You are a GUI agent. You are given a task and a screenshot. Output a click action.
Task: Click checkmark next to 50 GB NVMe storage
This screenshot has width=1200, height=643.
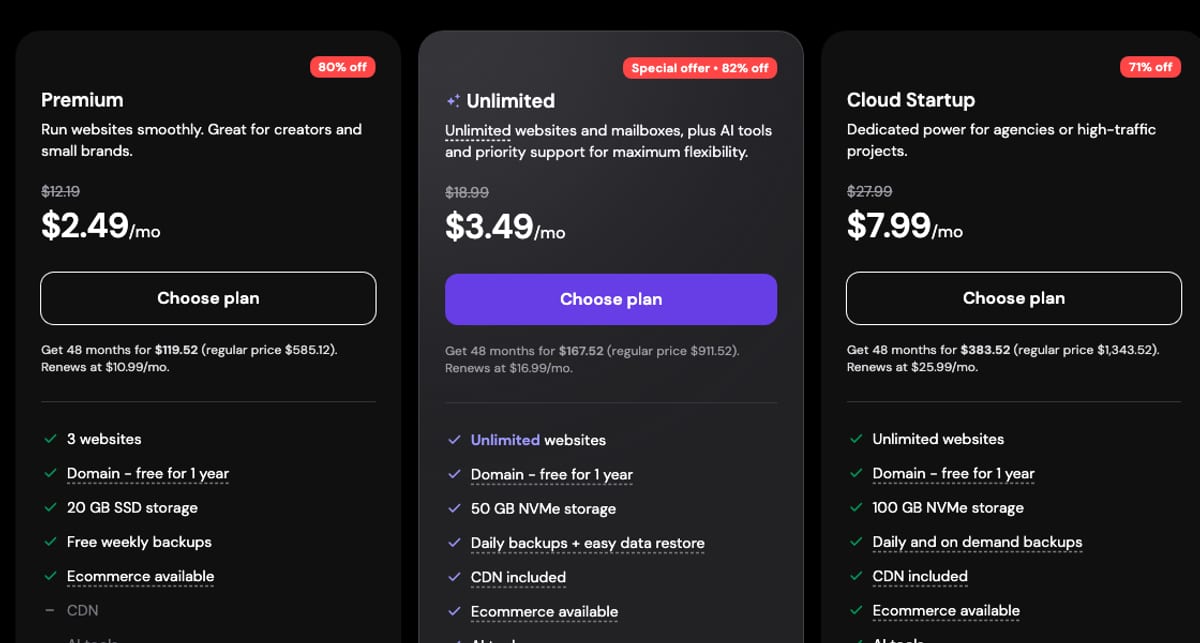click(x=454, y=508)
